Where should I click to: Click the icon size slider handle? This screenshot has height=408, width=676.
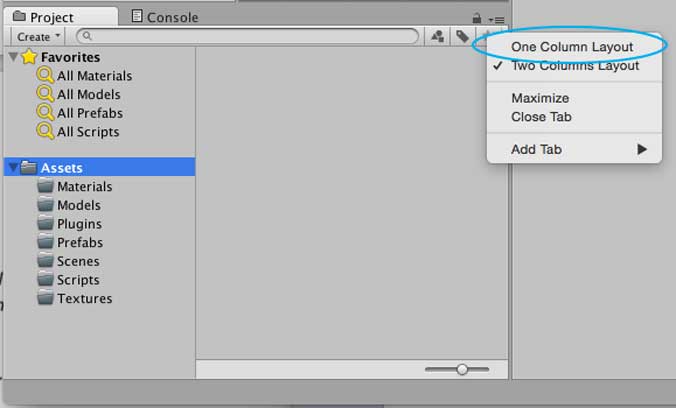(x=462, y=369)
